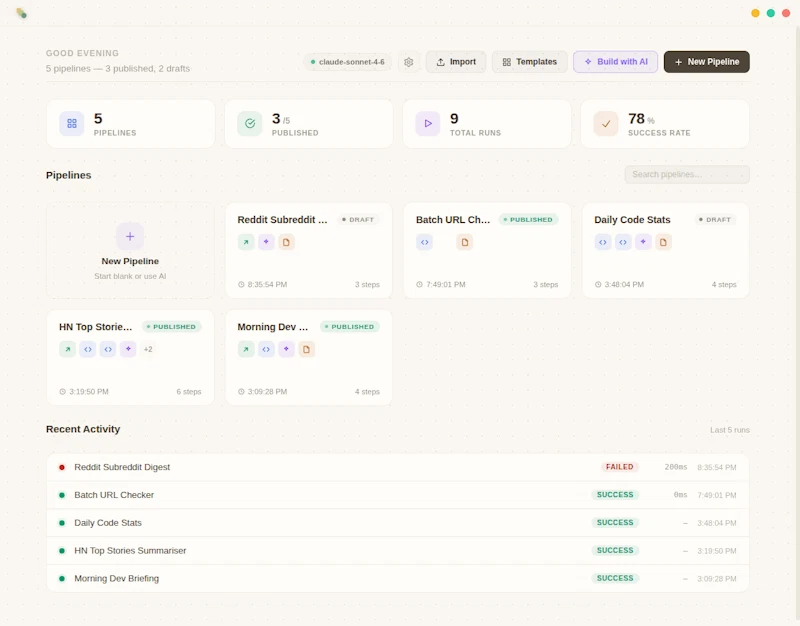Click orange file step in Batch URL card
Screen dimensions: 800x626
click(465, 242)
